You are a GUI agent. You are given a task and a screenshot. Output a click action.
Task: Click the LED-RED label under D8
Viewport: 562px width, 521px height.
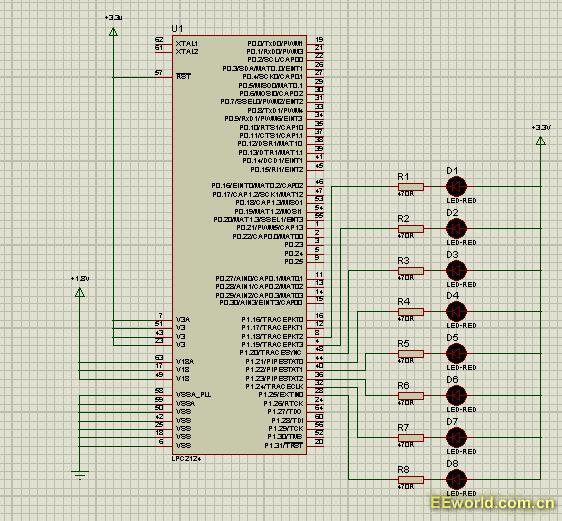click(x=461, y=493)
